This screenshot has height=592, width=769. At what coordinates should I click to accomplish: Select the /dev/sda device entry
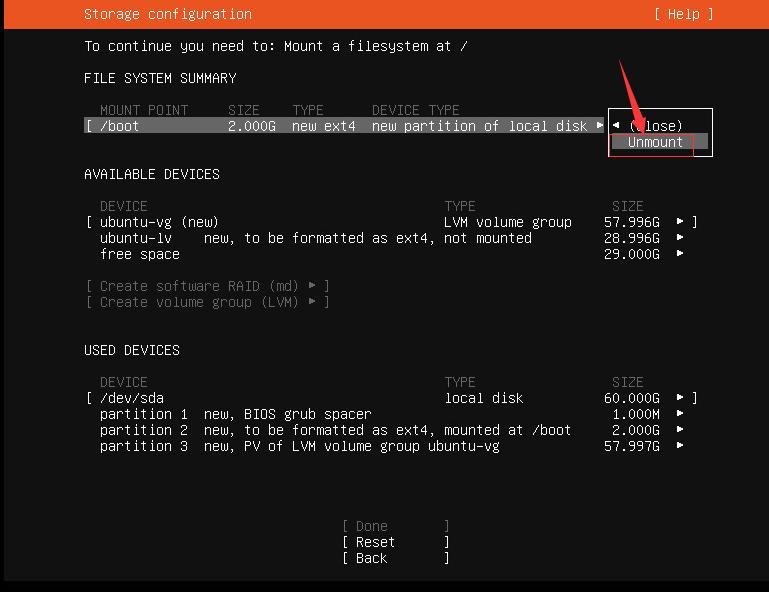[132, 398]
